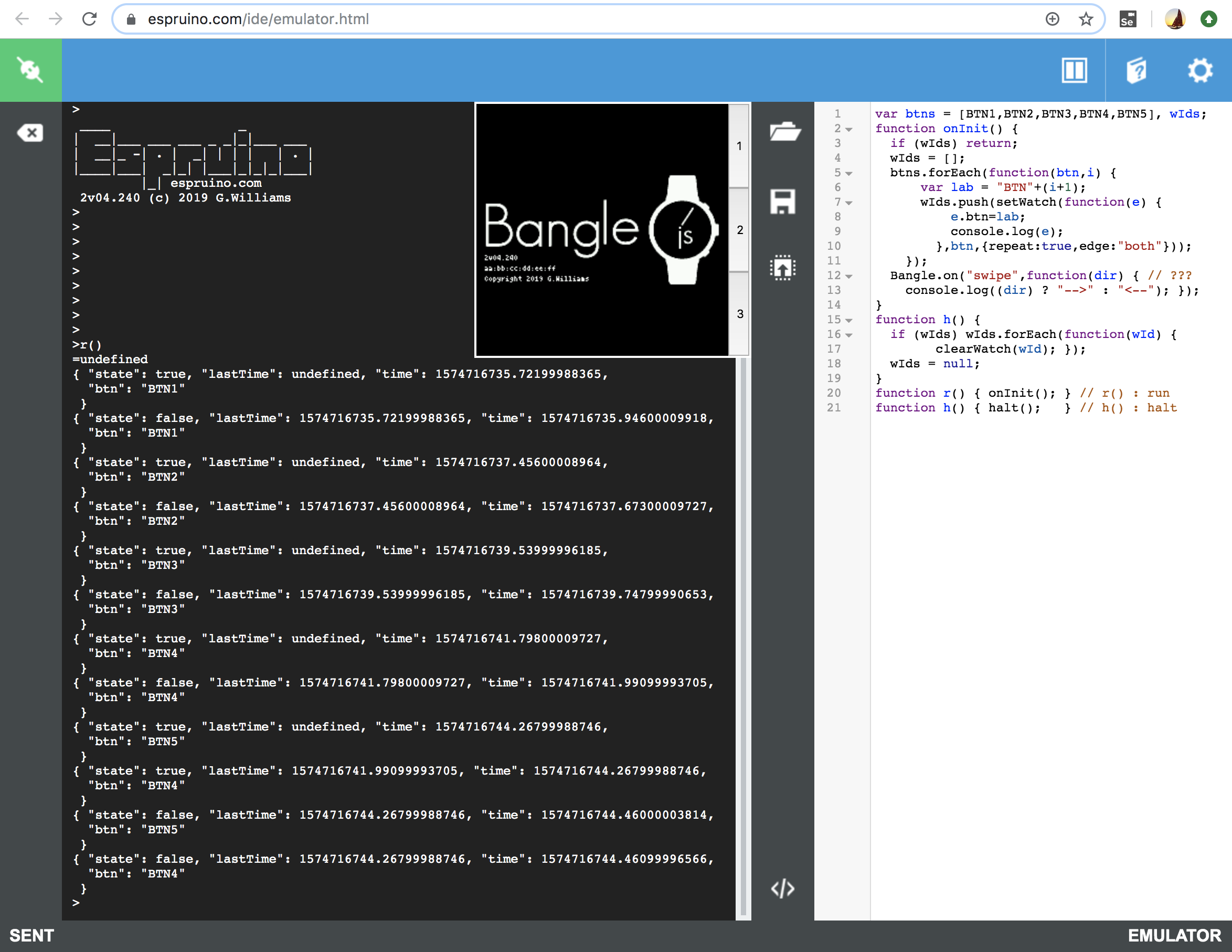Collapse the fold arrow on code line 2
Viewport: 1232px width, 952px height.
(849, 129)
